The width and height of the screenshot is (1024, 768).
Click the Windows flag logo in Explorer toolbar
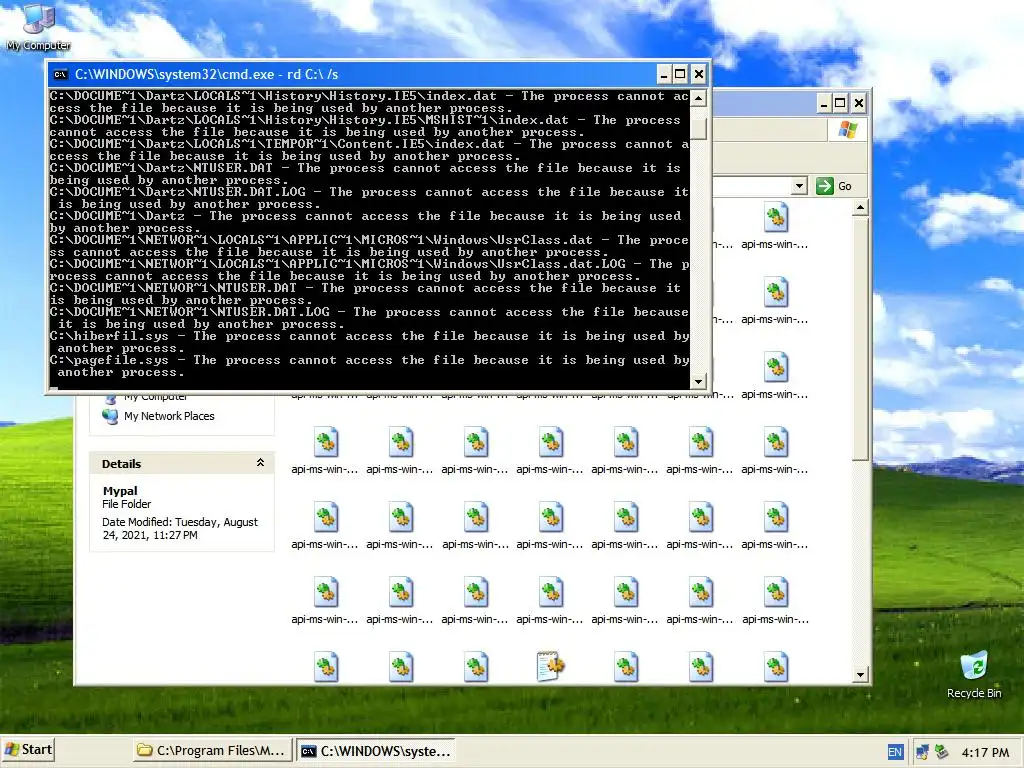(848, 129)
